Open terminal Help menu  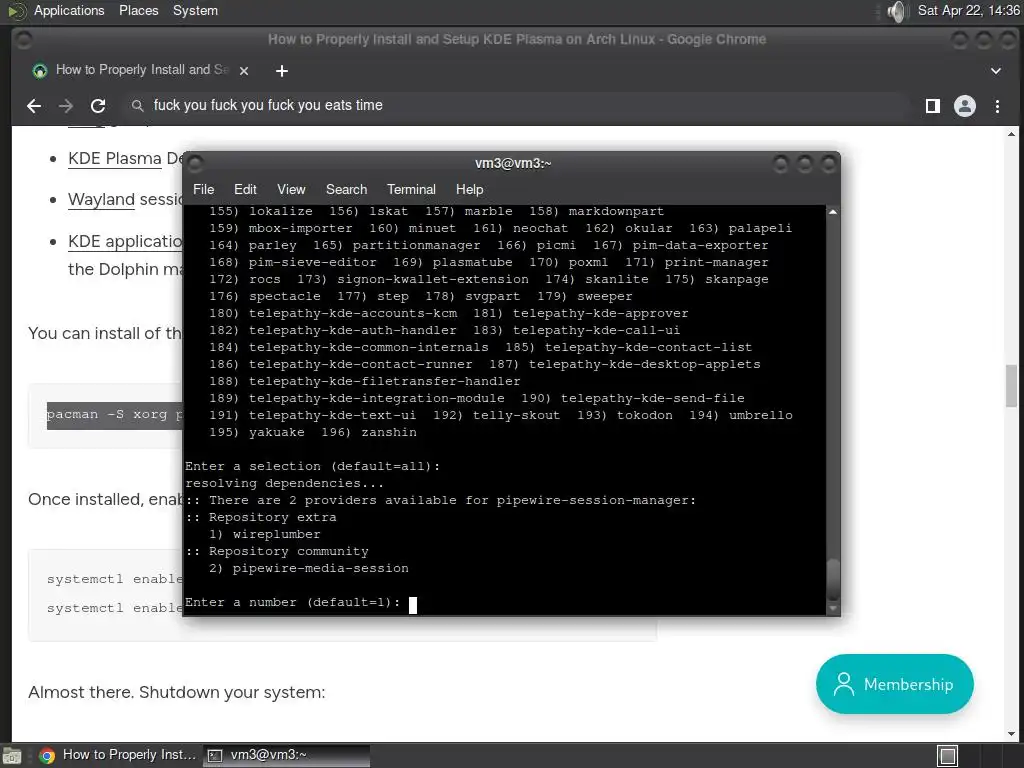(x=469, y=189)
